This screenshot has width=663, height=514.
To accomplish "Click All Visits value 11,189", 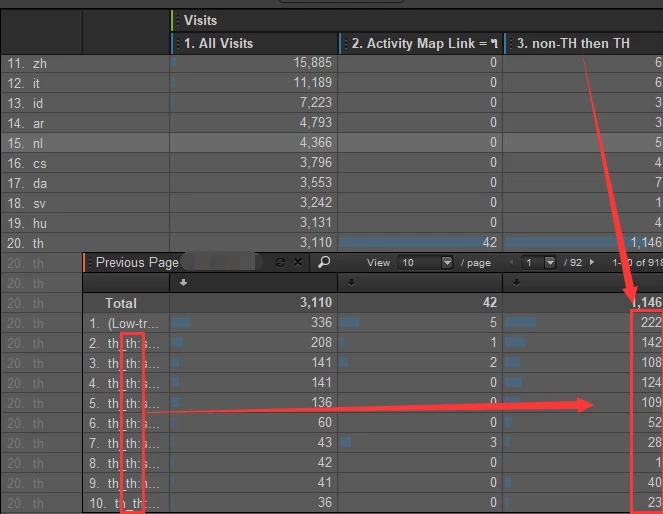I will point(312,82).
